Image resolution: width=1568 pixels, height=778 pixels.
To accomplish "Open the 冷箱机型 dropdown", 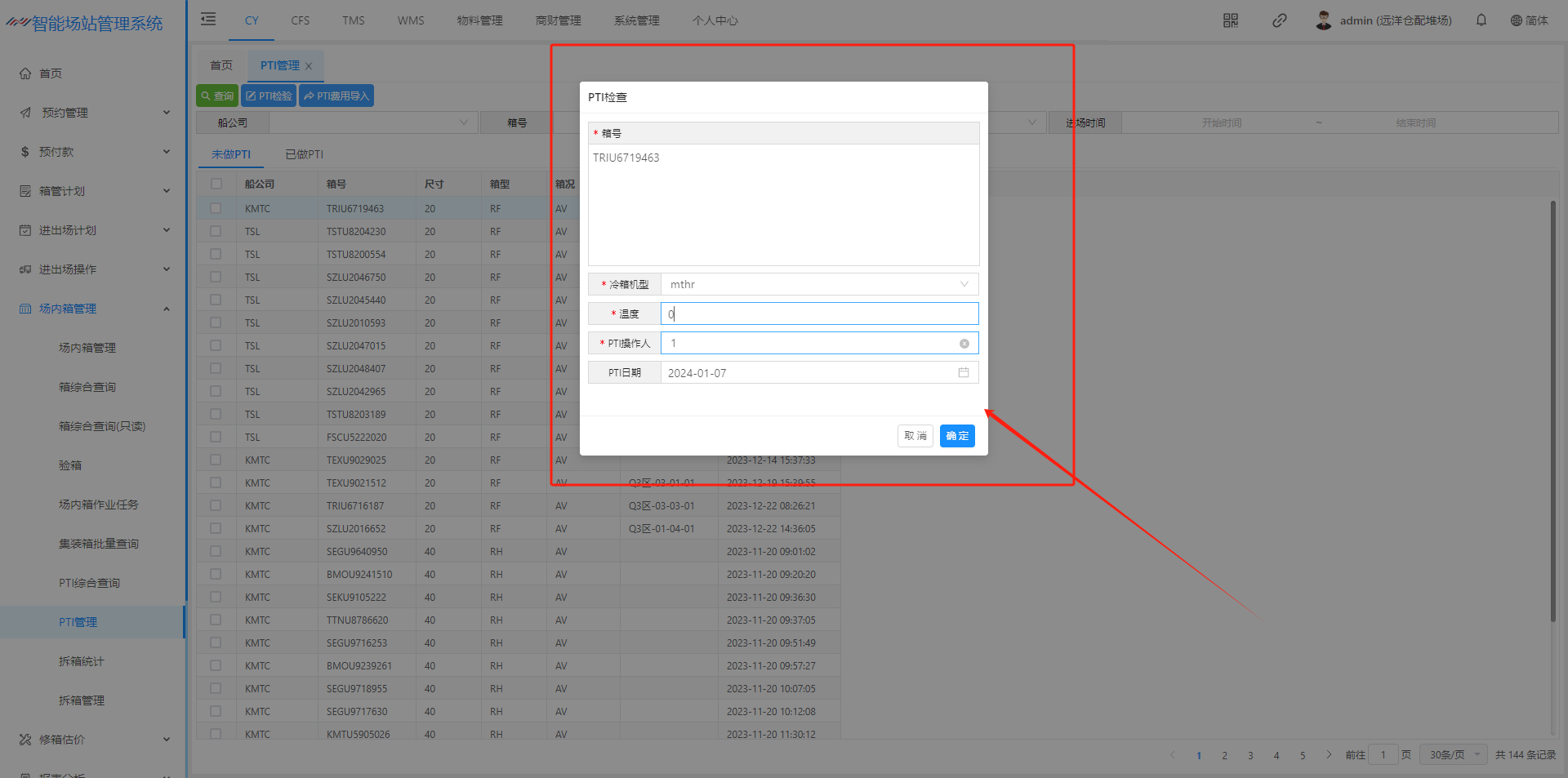I will [x=818, y=285].
